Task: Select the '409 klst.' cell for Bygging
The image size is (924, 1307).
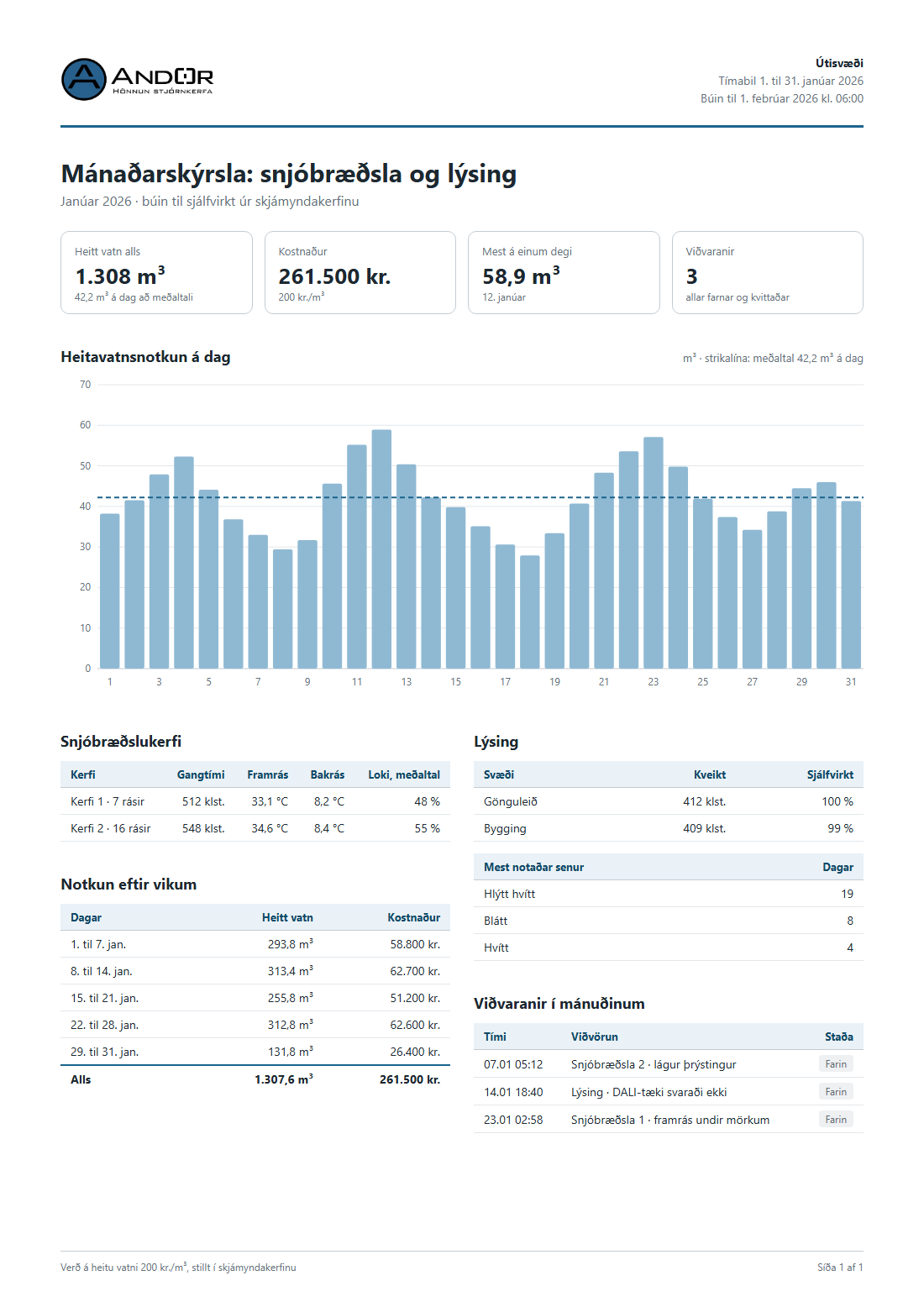Action: tap(705, 828)
